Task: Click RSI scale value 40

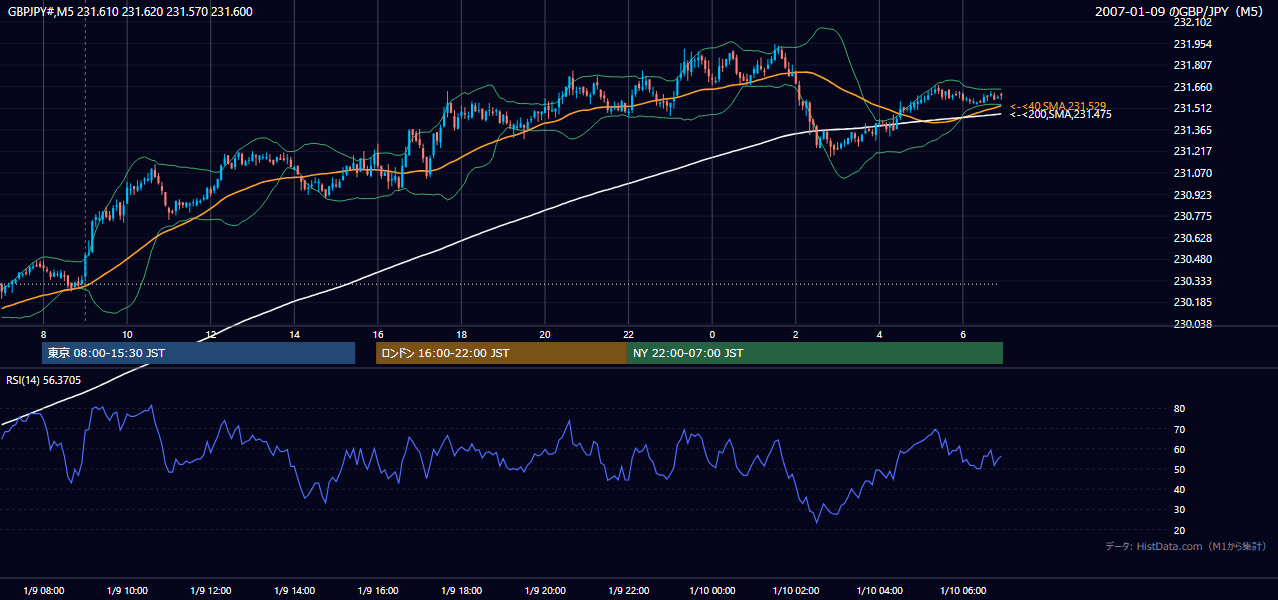Action: click(x=1179, y=489)
